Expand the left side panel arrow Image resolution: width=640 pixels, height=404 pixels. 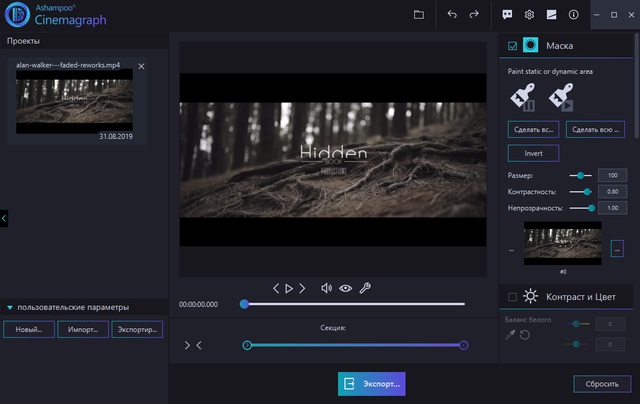[x=4, y=217]
